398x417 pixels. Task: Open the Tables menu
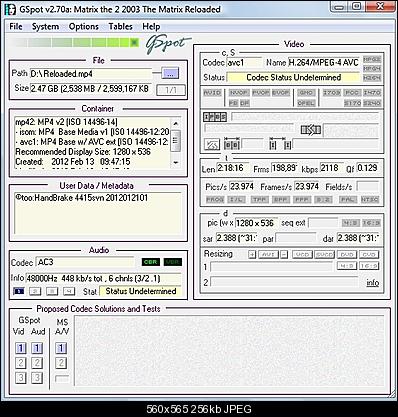pyautogui.click(x=120, y=27)
